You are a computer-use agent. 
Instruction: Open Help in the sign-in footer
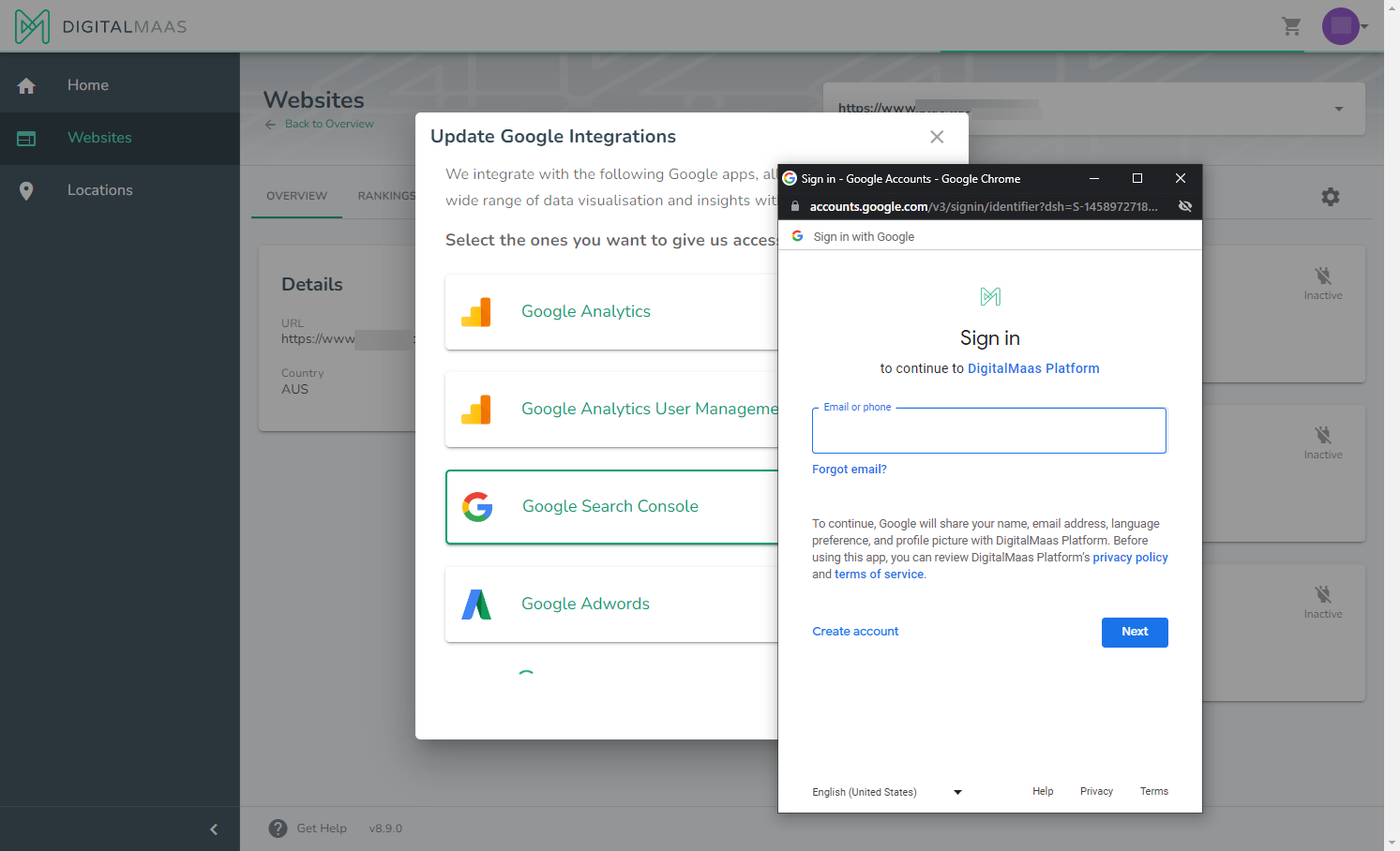(x=1043, y=792)
